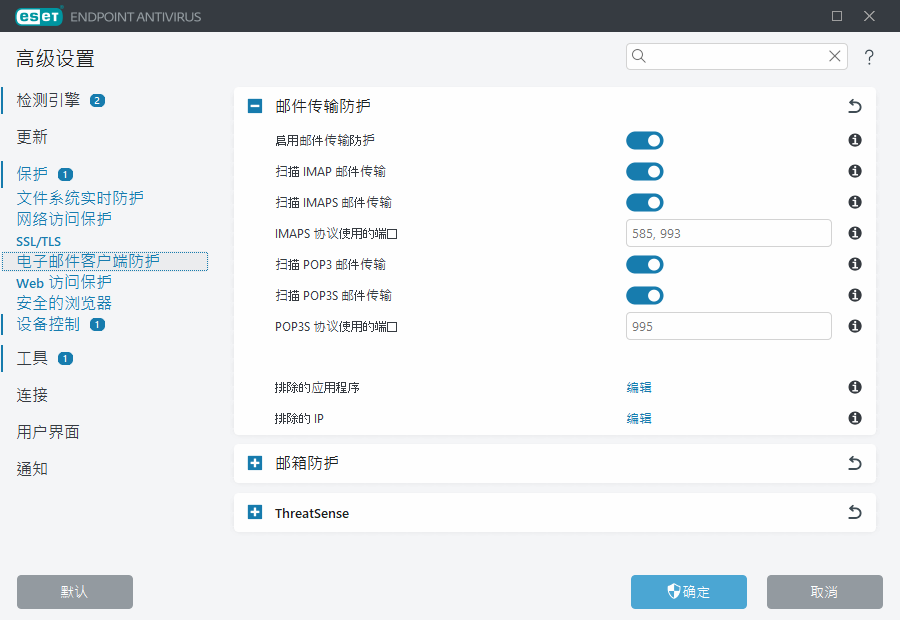Expand the ThreatSense section

[255, 512]
